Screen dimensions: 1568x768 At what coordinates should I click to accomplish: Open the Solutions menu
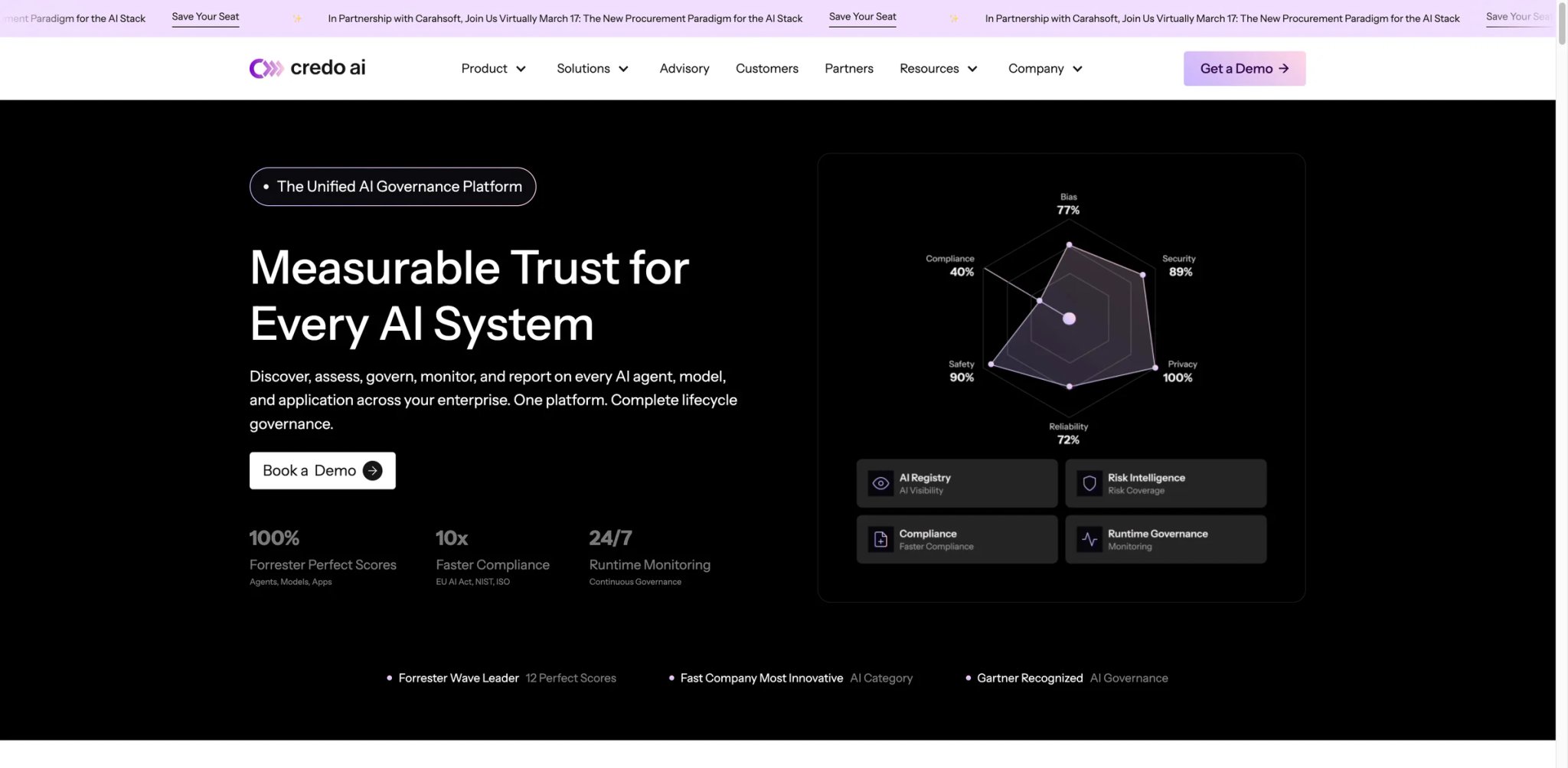(593, 69)
